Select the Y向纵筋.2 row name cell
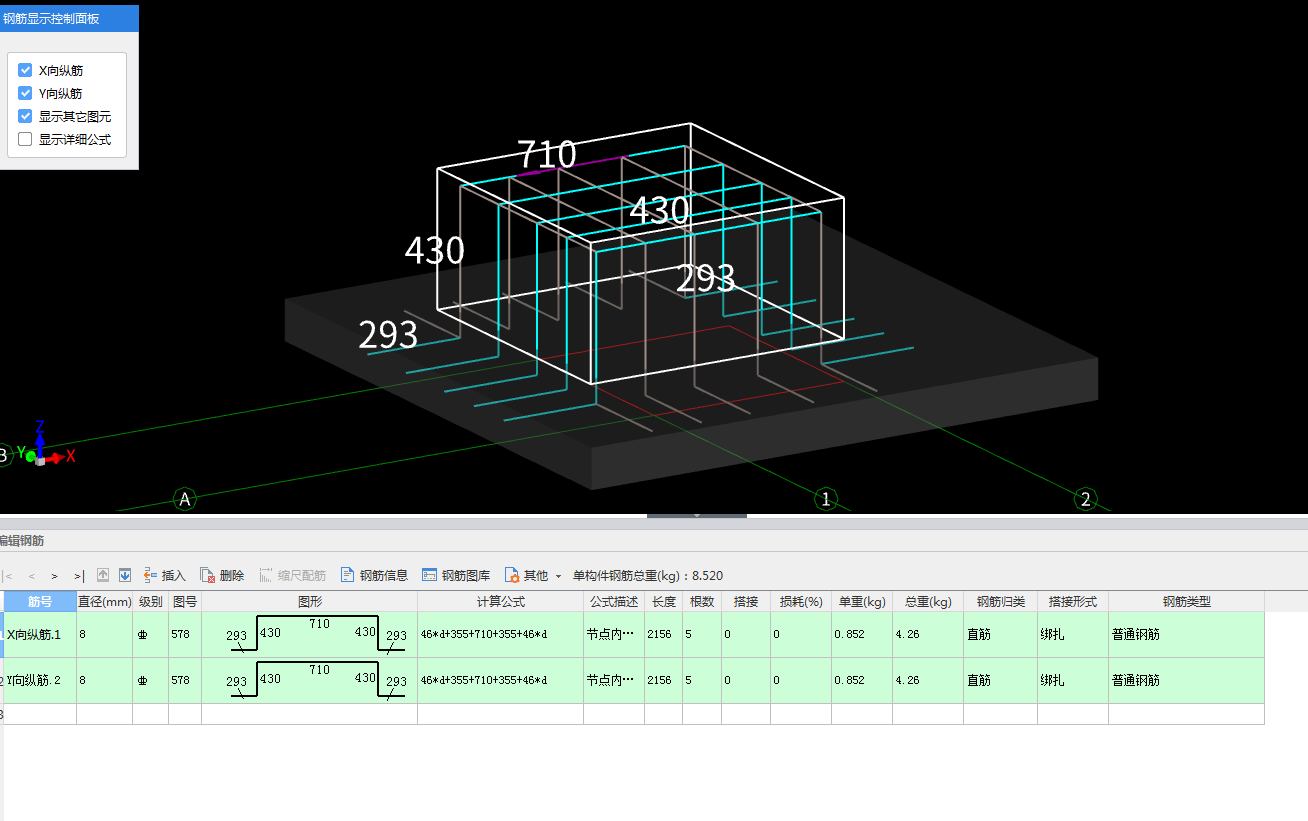This screenshot has height=821, width=1308. (40, 680)
